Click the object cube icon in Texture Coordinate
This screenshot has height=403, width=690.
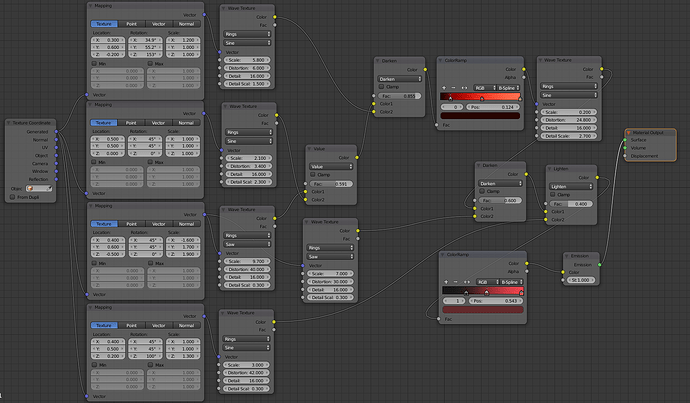[30, 188]
